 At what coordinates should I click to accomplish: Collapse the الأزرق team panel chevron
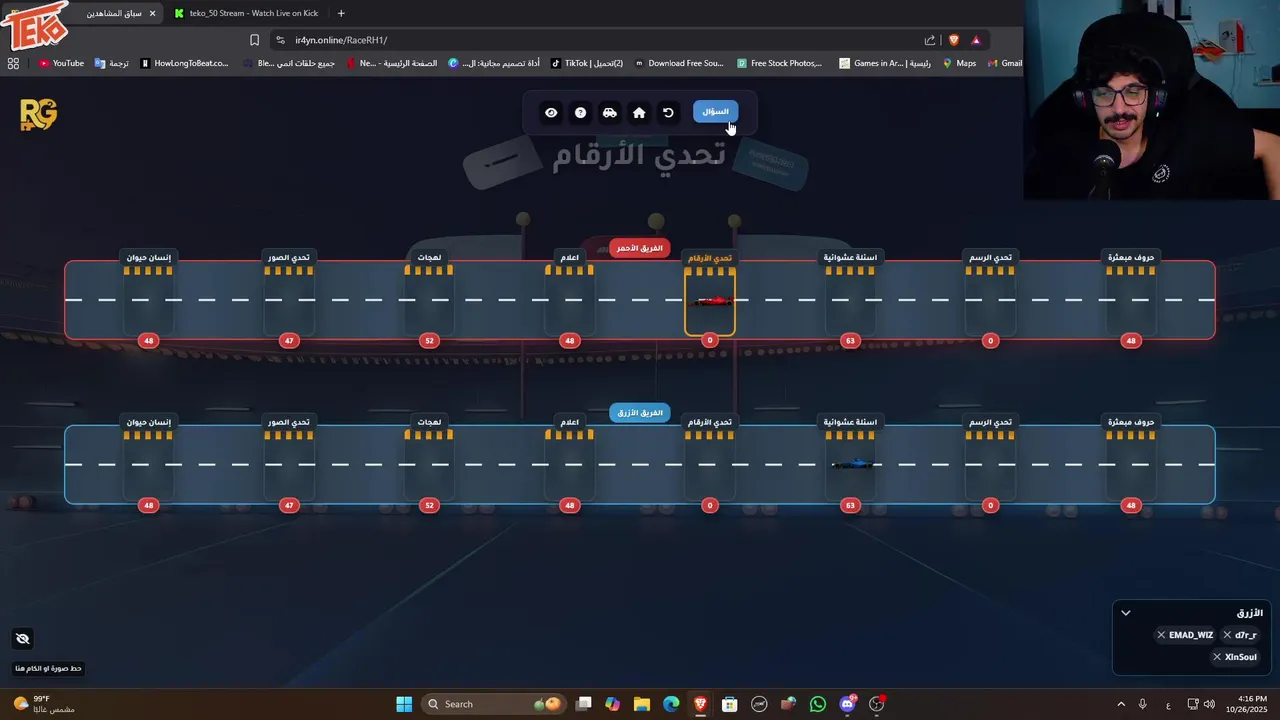point(1126,613)
